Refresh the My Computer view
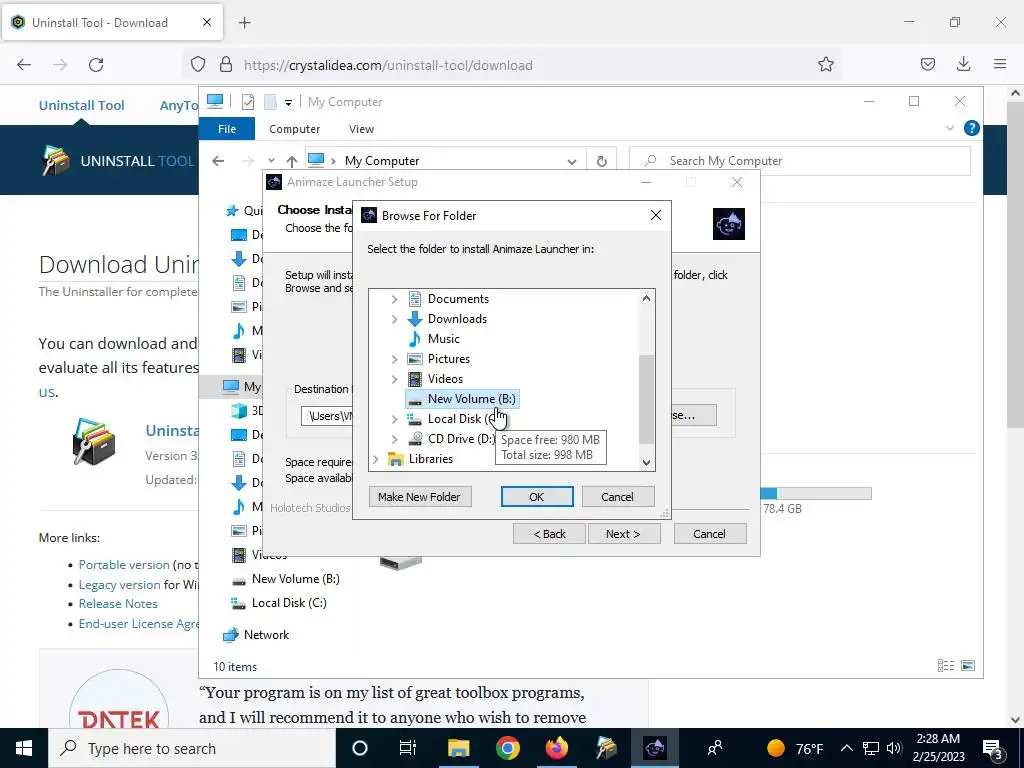Screen dimensions: 1024x768 [x=601, y=161]
